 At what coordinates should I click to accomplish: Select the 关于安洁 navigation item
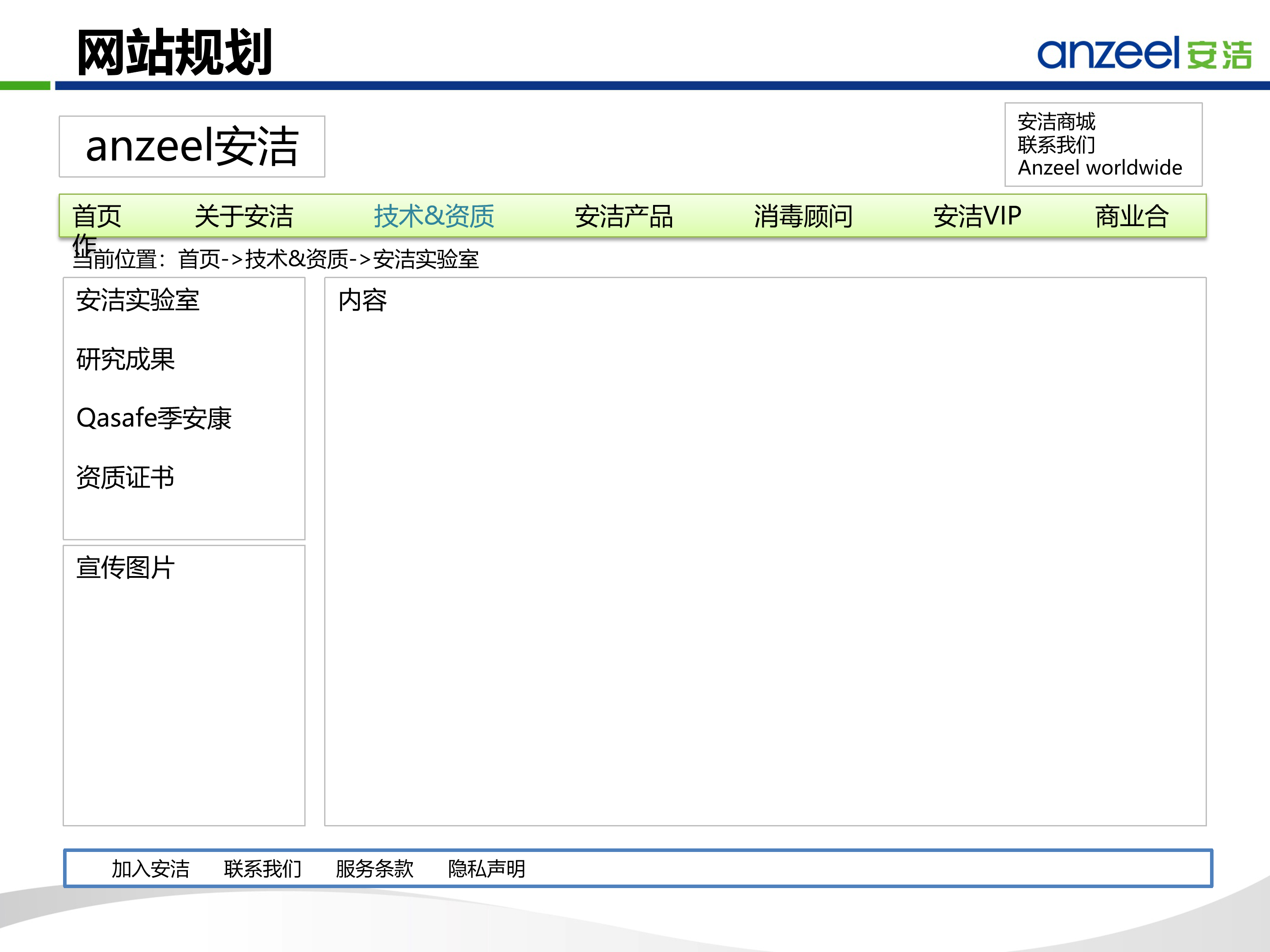[x=246, y=217]
